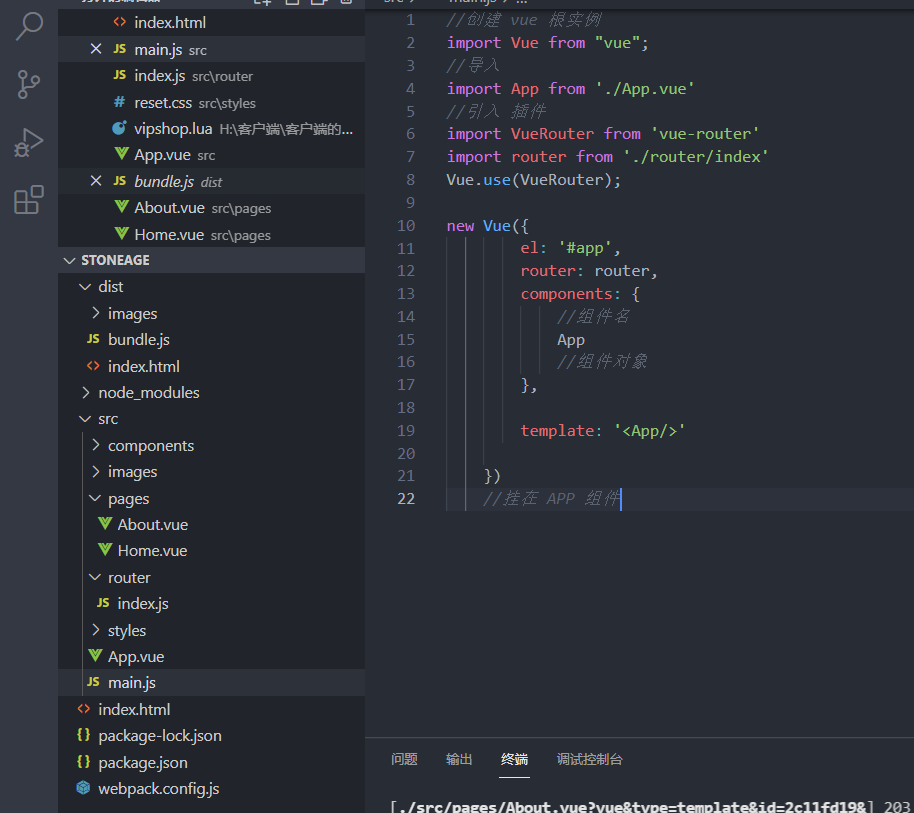Screen dimensions: 914x813
Task: Expand the images folder under src
Action: (212, 472)
